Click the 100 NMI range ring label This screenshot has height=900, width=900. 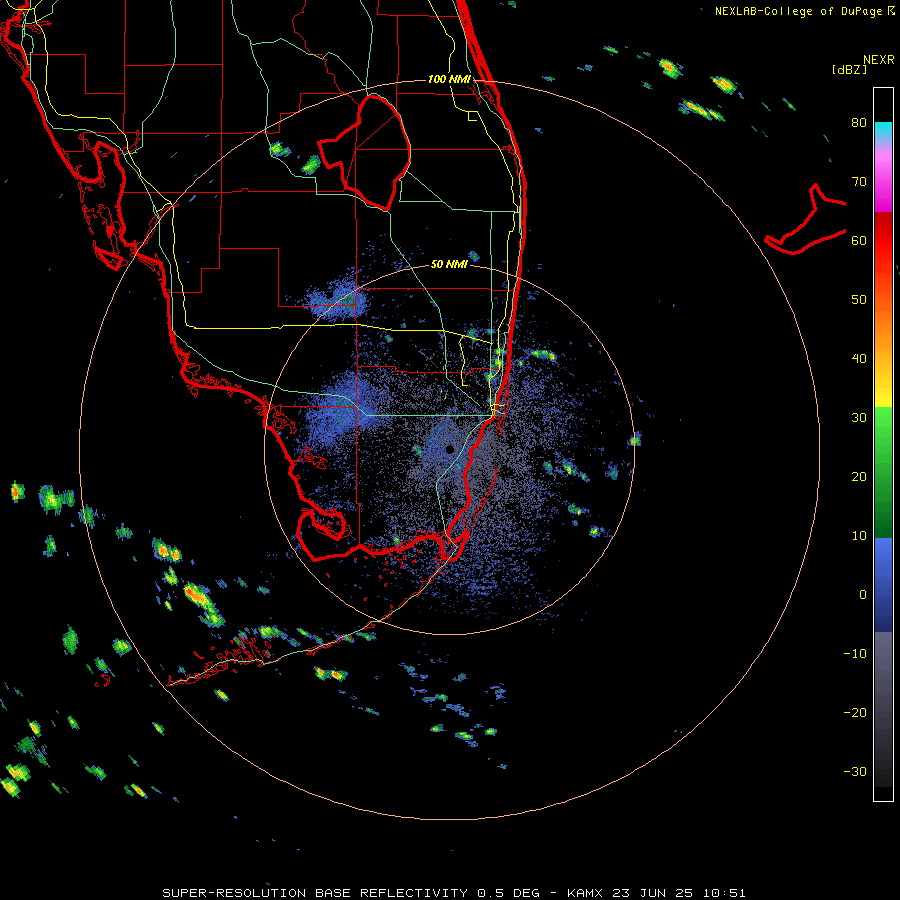click(x=449, y=79)
